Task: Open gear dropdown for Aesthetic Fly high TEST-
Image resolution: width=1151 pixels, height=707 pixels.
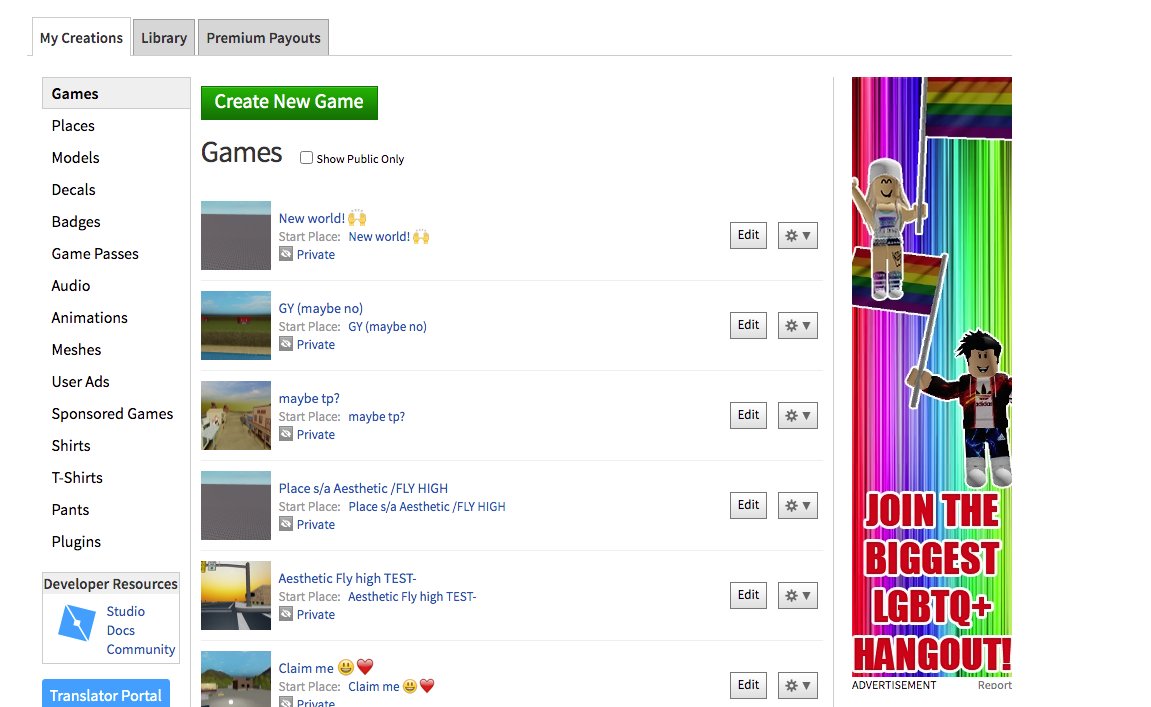Action: tap(797, 595)
